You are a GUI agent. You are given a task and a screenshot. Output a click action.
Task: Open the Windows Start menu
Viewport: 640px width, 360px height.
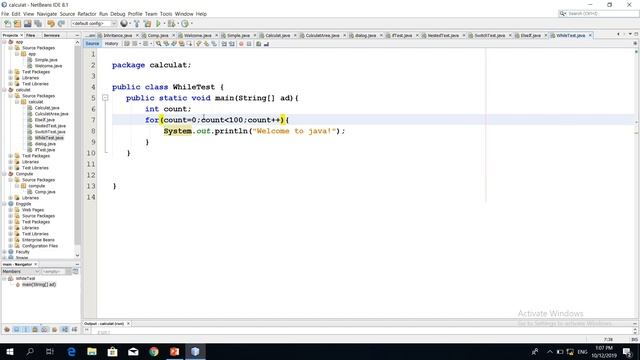pyautogui.click(x=9, y=351)
